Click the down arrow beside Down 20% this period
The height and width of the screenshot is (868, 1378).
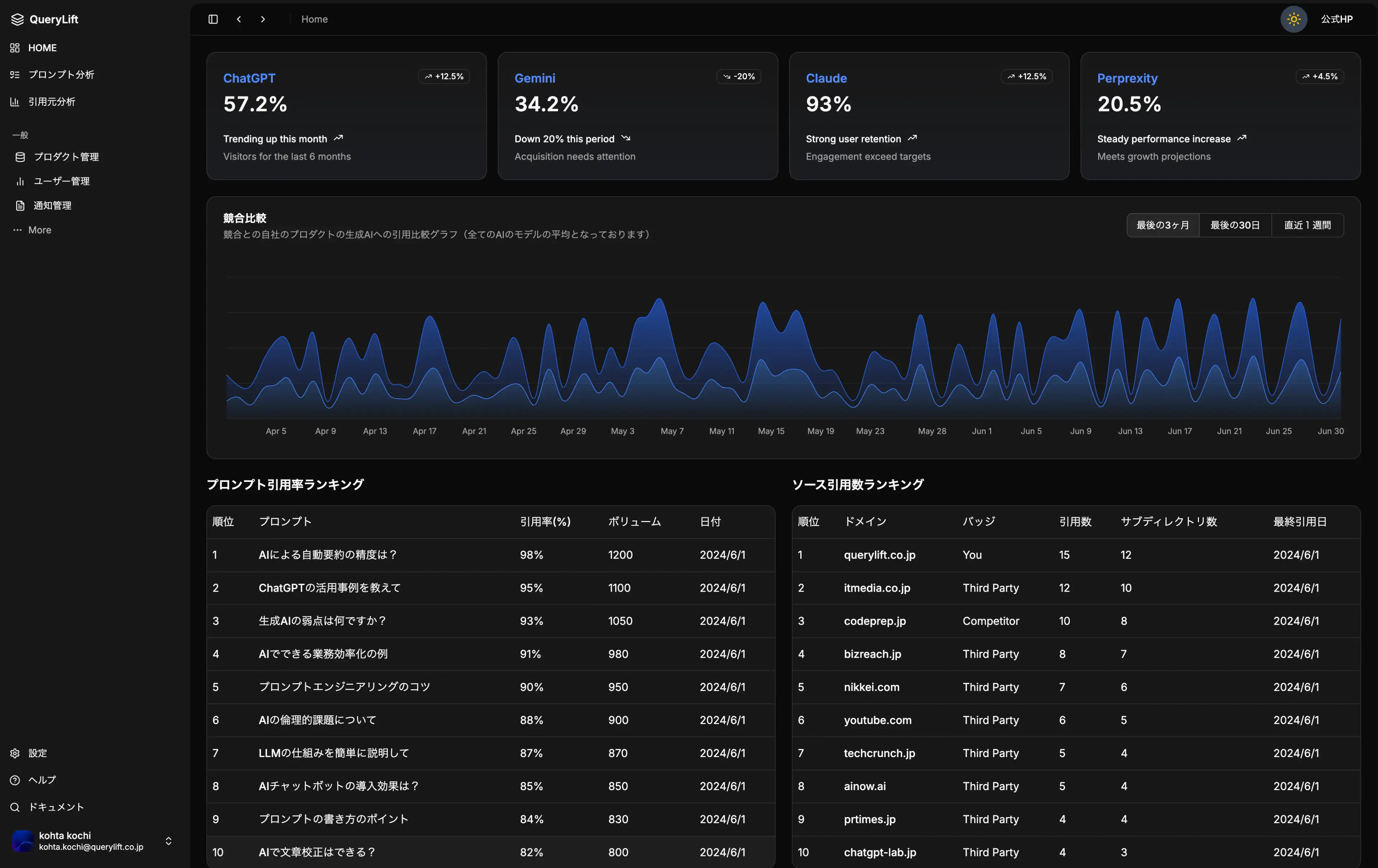(625, 138)
